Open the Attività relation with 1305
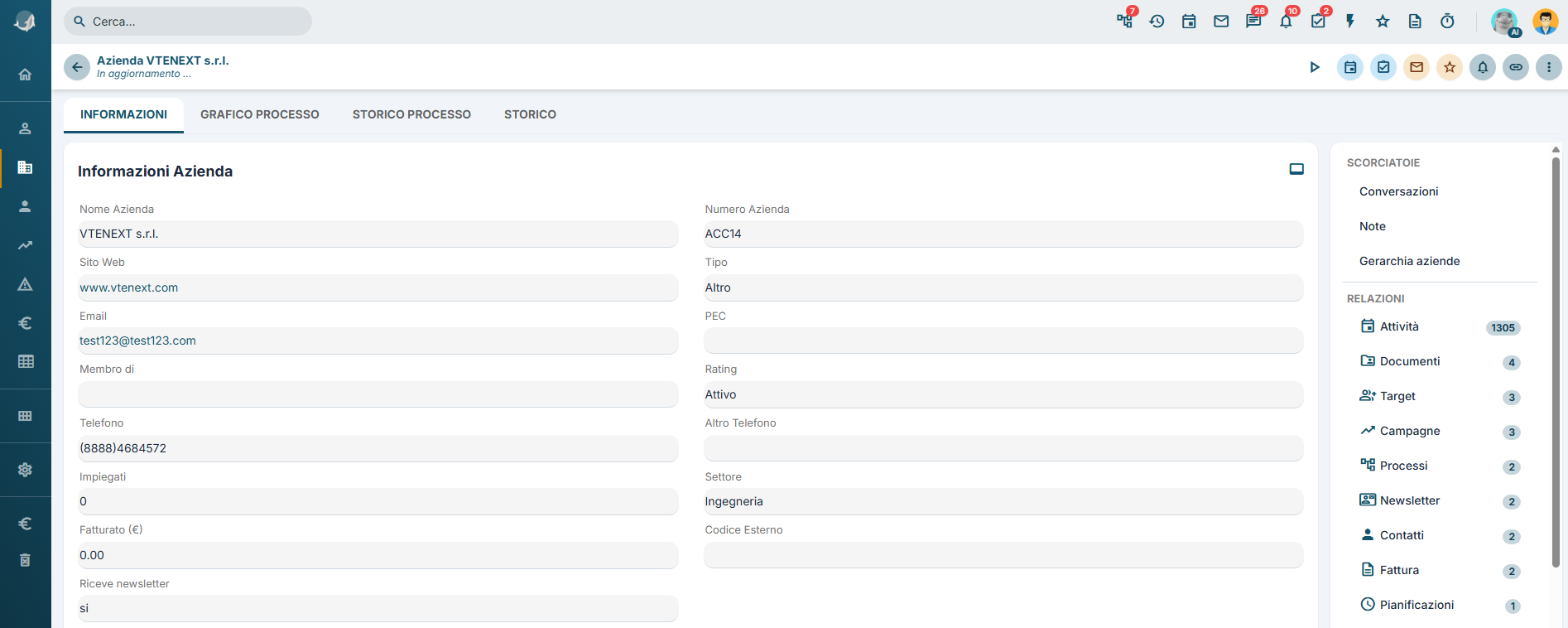The image size is (1568, 628). [x=1441, y=326]
